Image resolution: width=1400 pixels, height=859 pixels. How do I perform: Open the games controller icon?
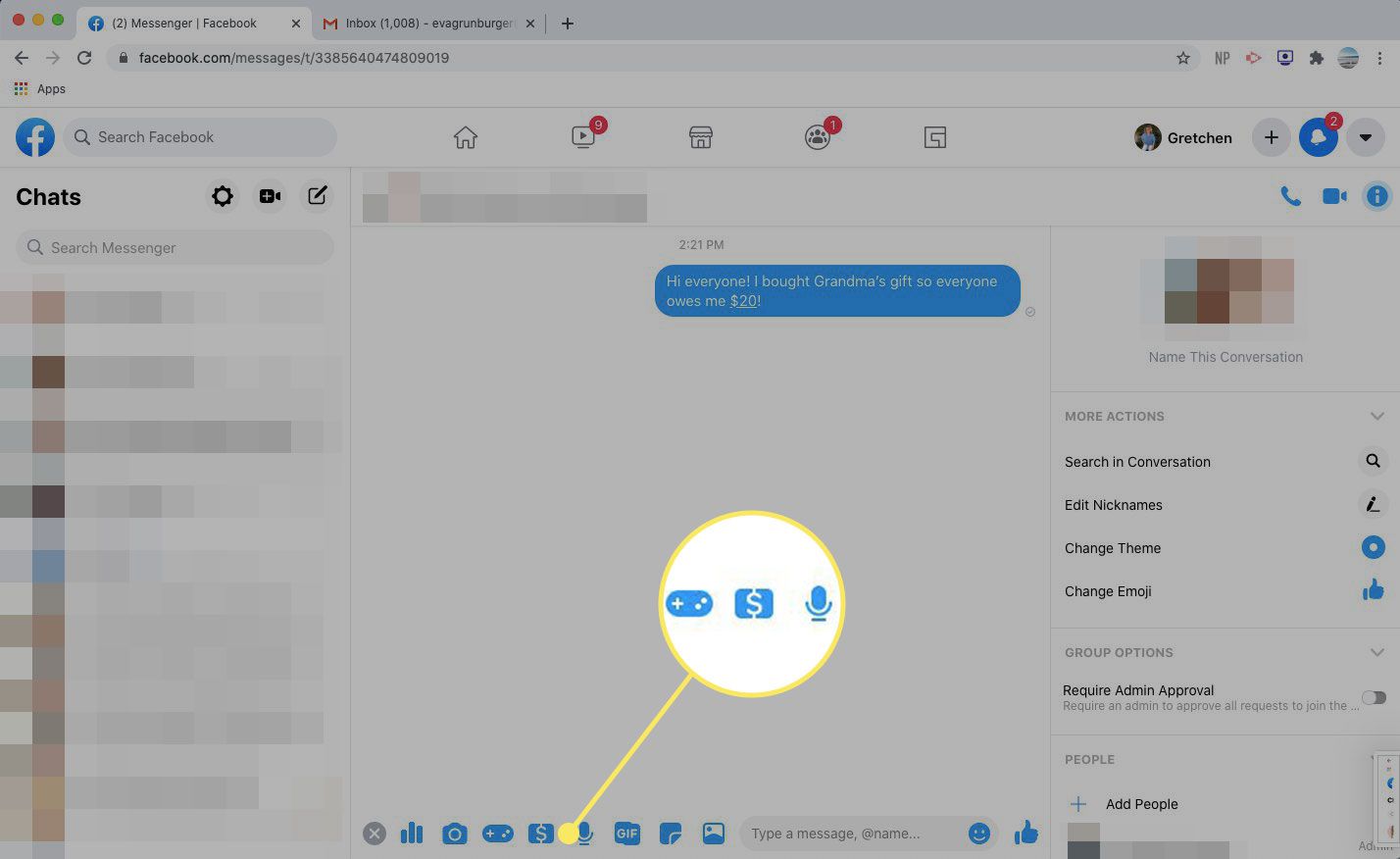pos(498,834)
